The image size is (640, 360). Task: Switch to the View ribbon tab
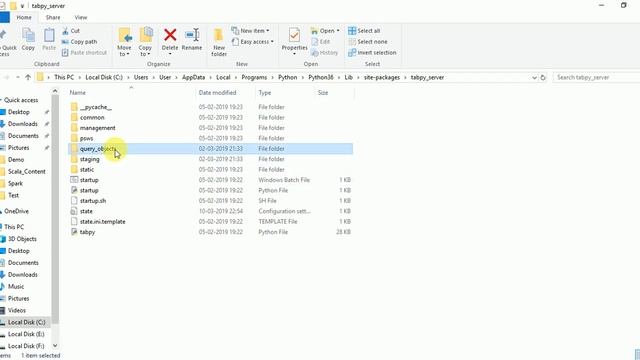click(x=81, y=18)
